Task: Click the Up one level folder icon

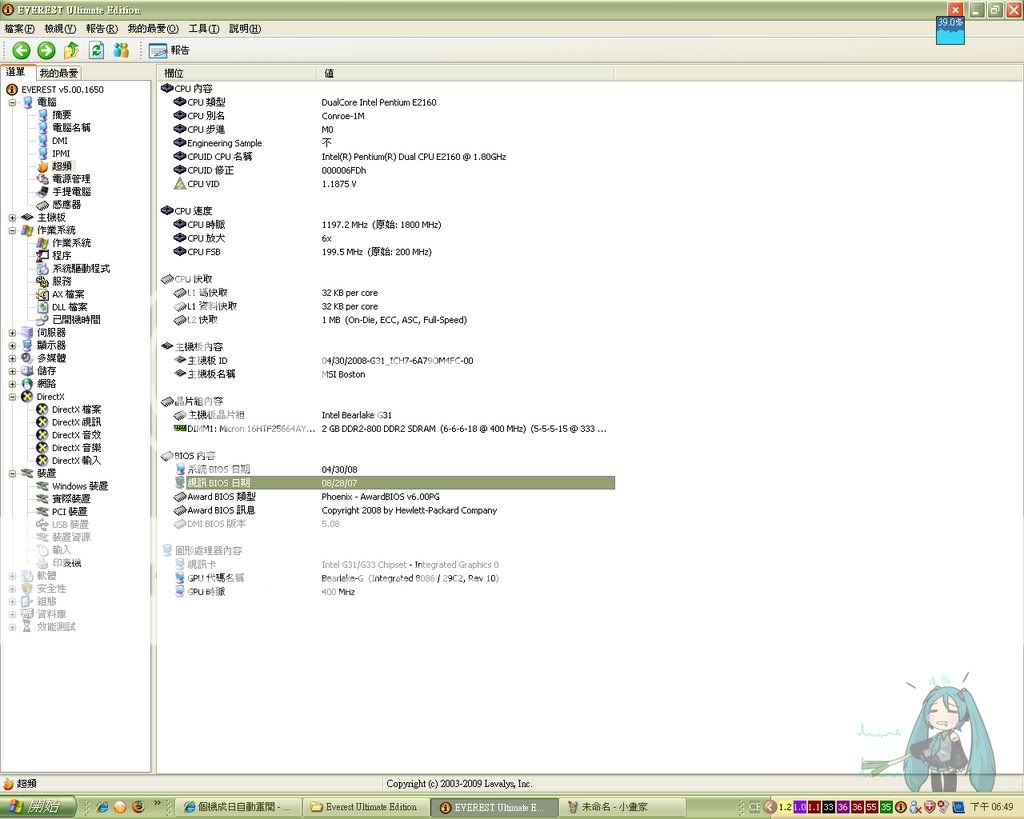Action: (71, 50)
